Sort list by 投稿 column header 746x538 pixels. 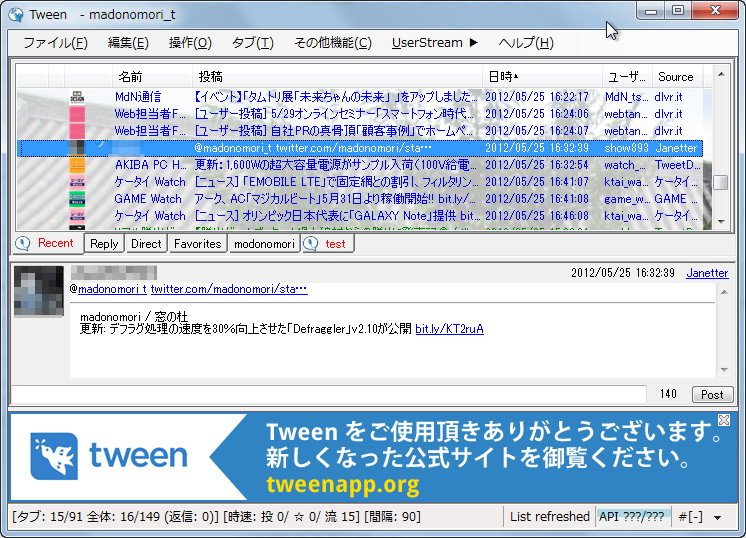coord(338,77)
